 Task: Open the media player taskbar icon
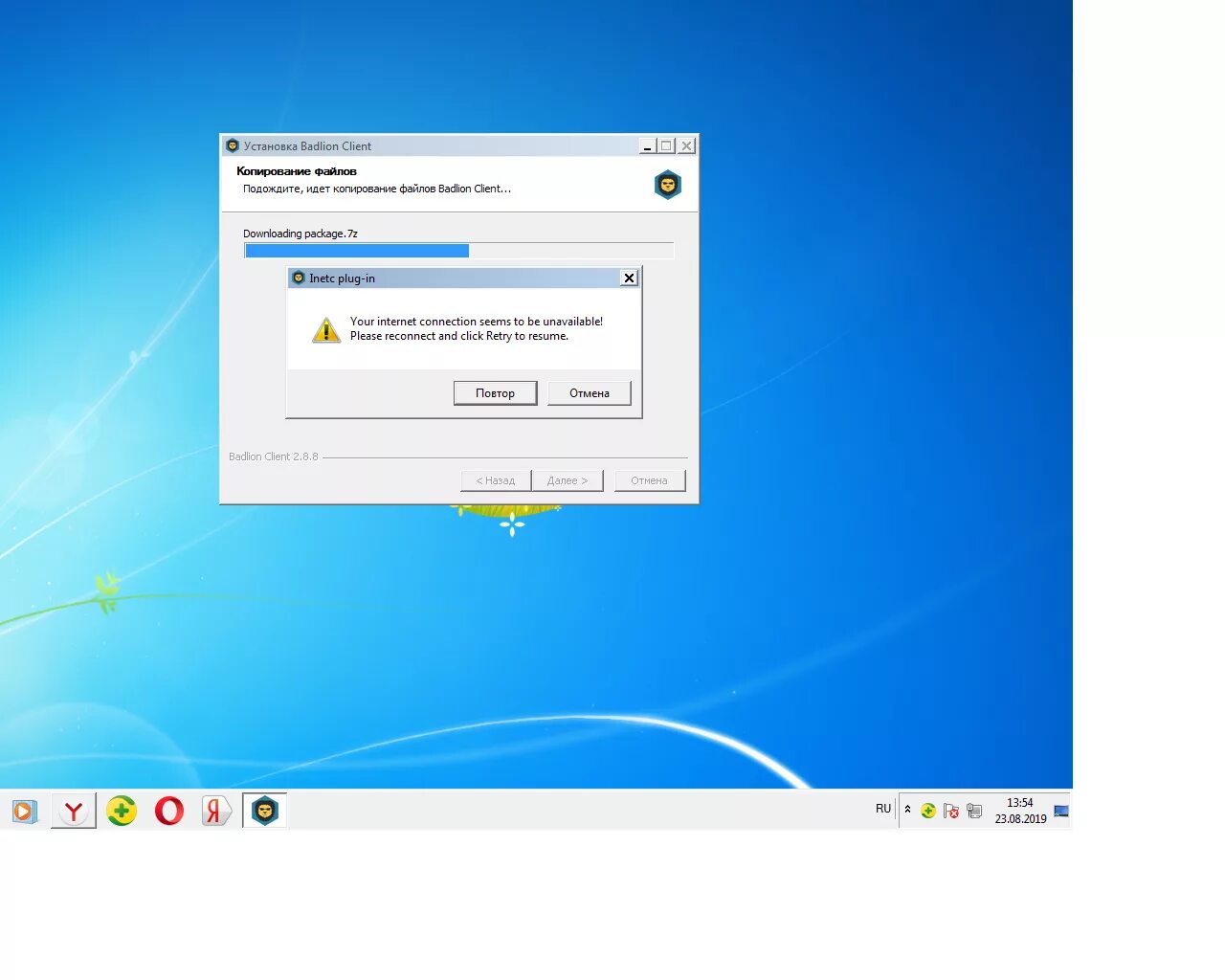(x=24, y=812)
